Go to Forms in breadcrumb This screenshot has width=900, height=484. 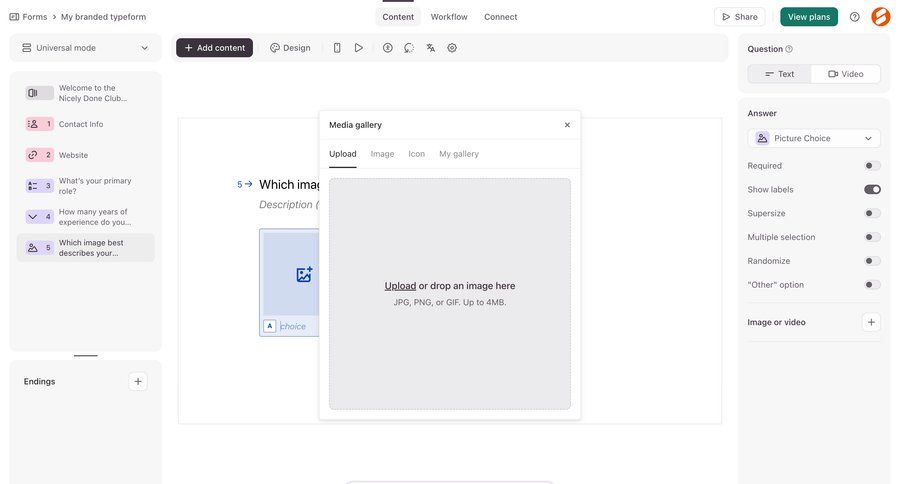34,17
